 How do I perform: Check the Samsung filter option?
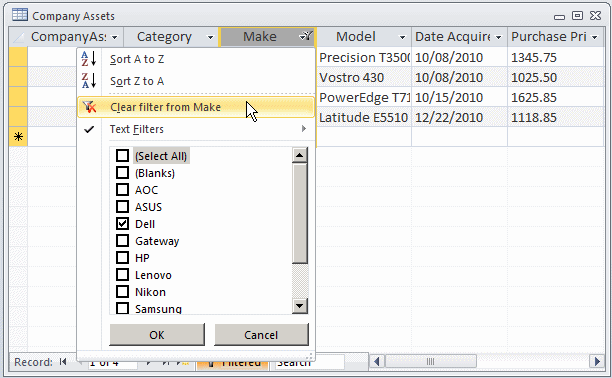coord(123,308)
